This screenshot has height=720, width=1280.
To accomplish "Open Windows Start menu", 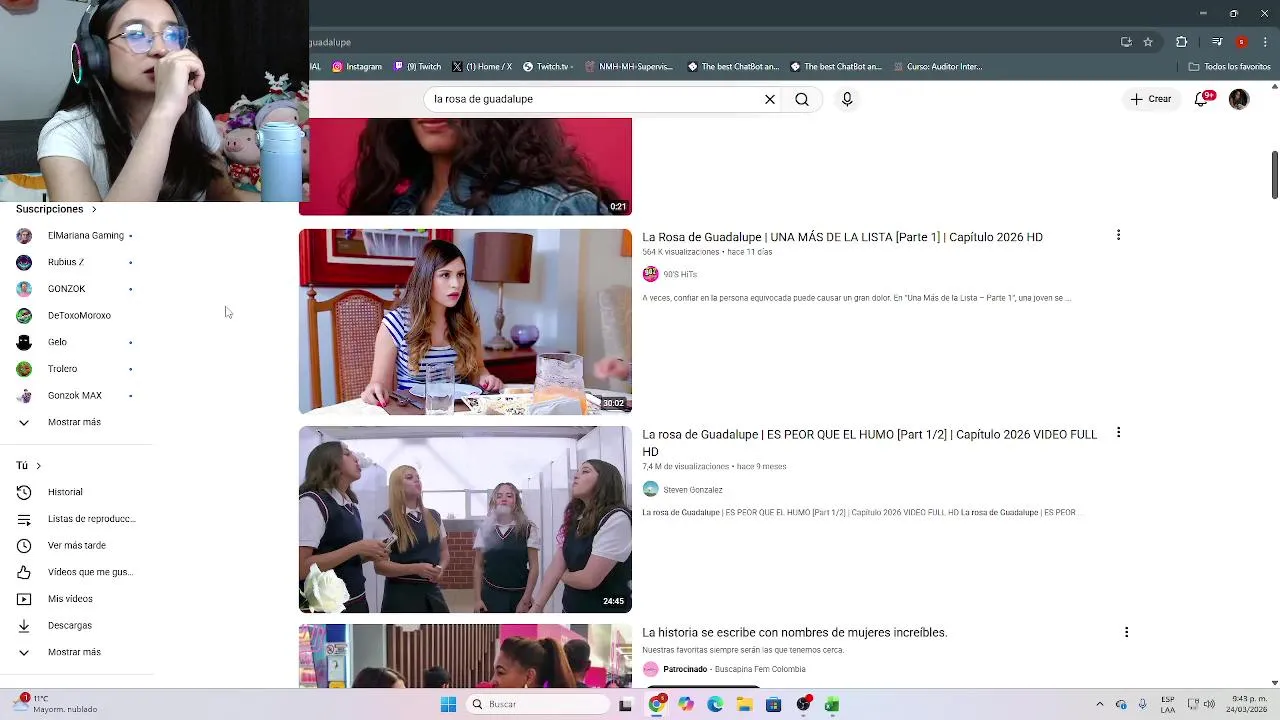I will coord(448,704).
